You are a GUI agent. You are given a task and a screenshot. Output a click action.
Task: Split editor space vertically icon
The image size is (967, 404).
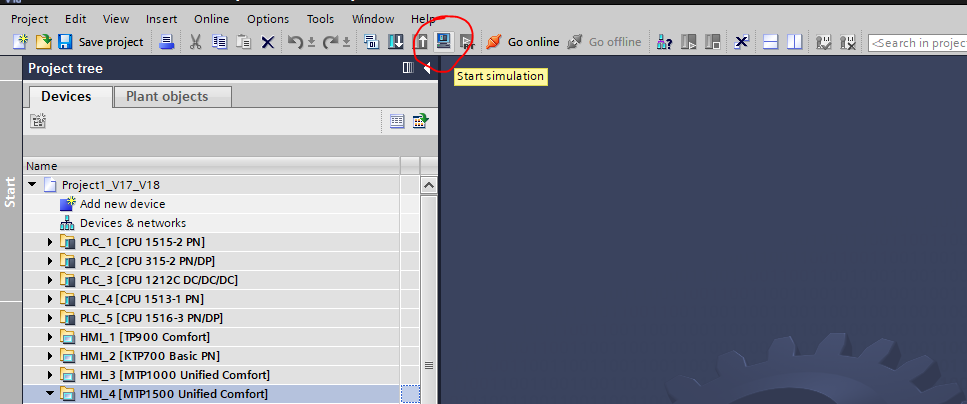click(794, 42)
